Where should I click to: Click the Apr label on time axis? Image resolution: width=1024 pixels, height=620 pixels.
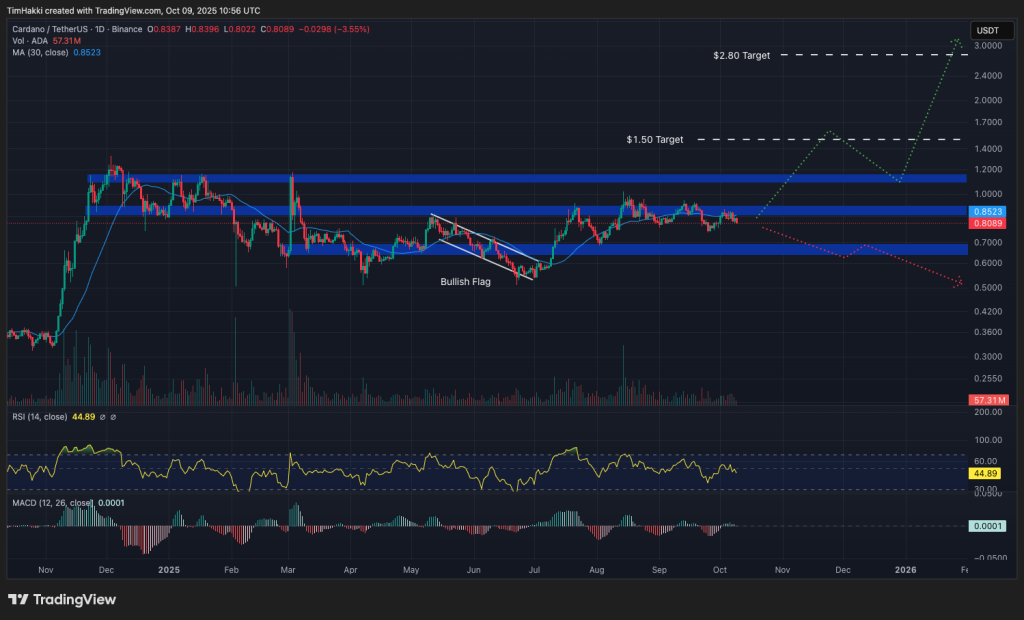pyautogui.click(x=351, y=570)
